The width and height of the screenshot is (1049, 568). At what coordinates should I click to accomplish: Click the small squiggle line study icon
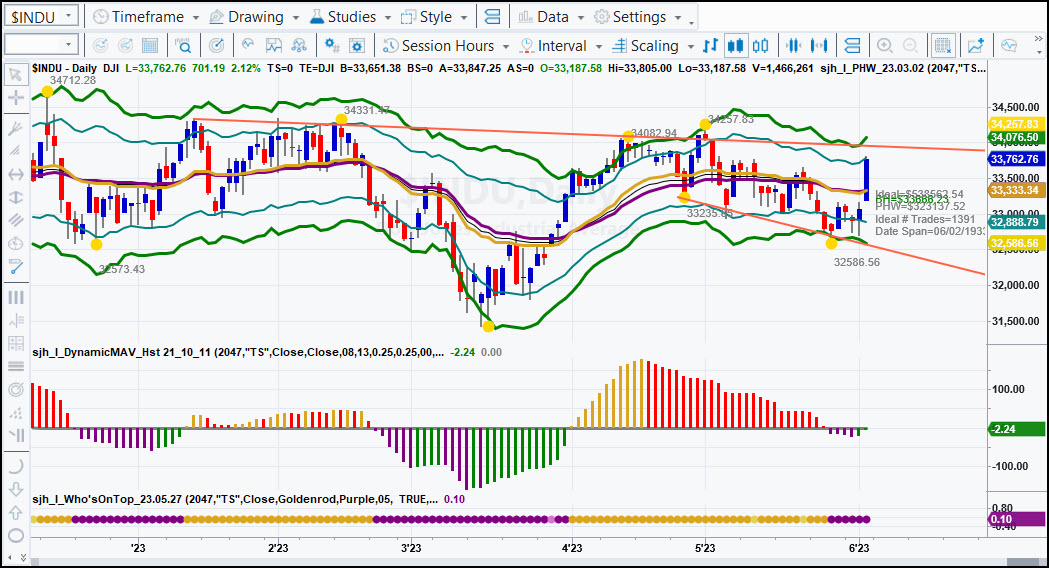(x=248, y=45)
